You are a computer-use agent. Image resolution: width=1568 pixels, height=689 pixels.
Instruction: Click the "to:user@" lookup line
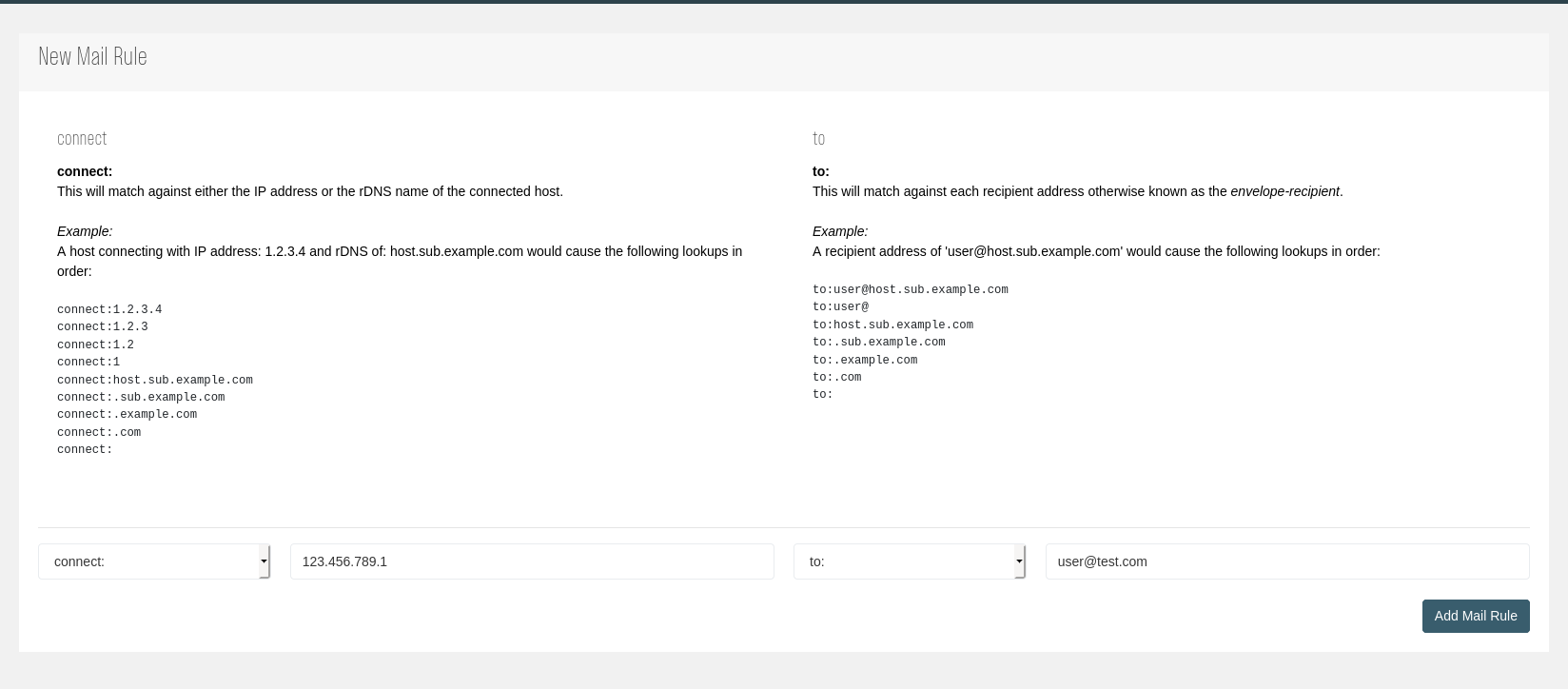pyautogui.click(x=840, y=306)
